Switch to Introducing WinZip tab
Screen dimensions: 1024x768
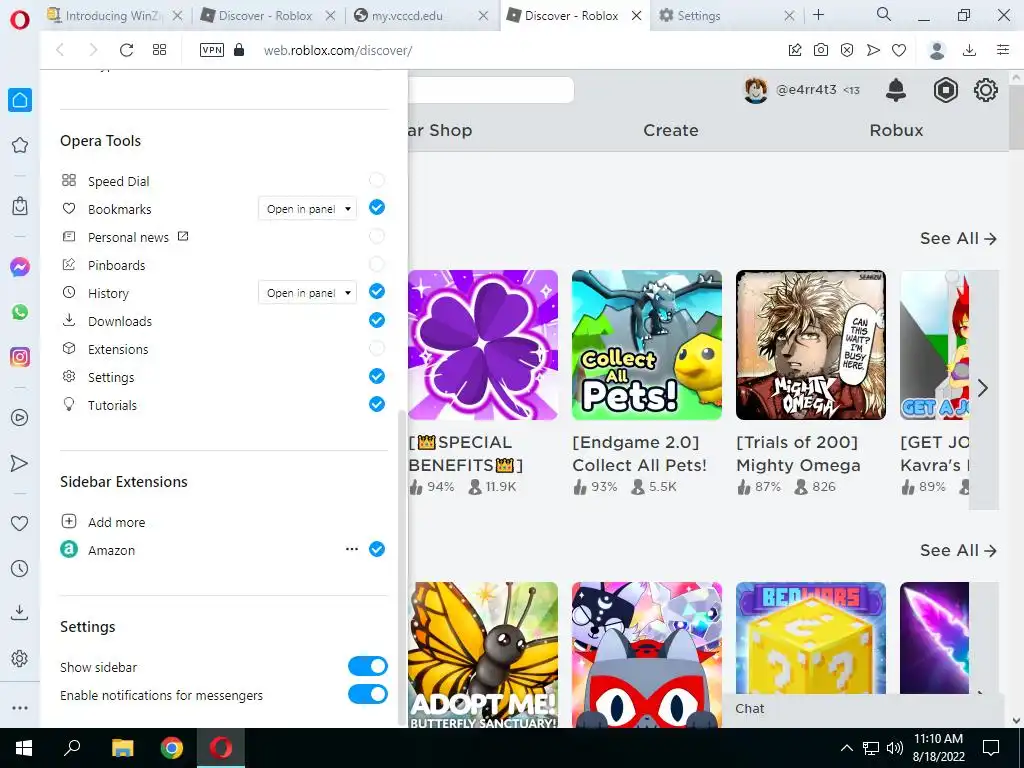(x=116, y=16)
